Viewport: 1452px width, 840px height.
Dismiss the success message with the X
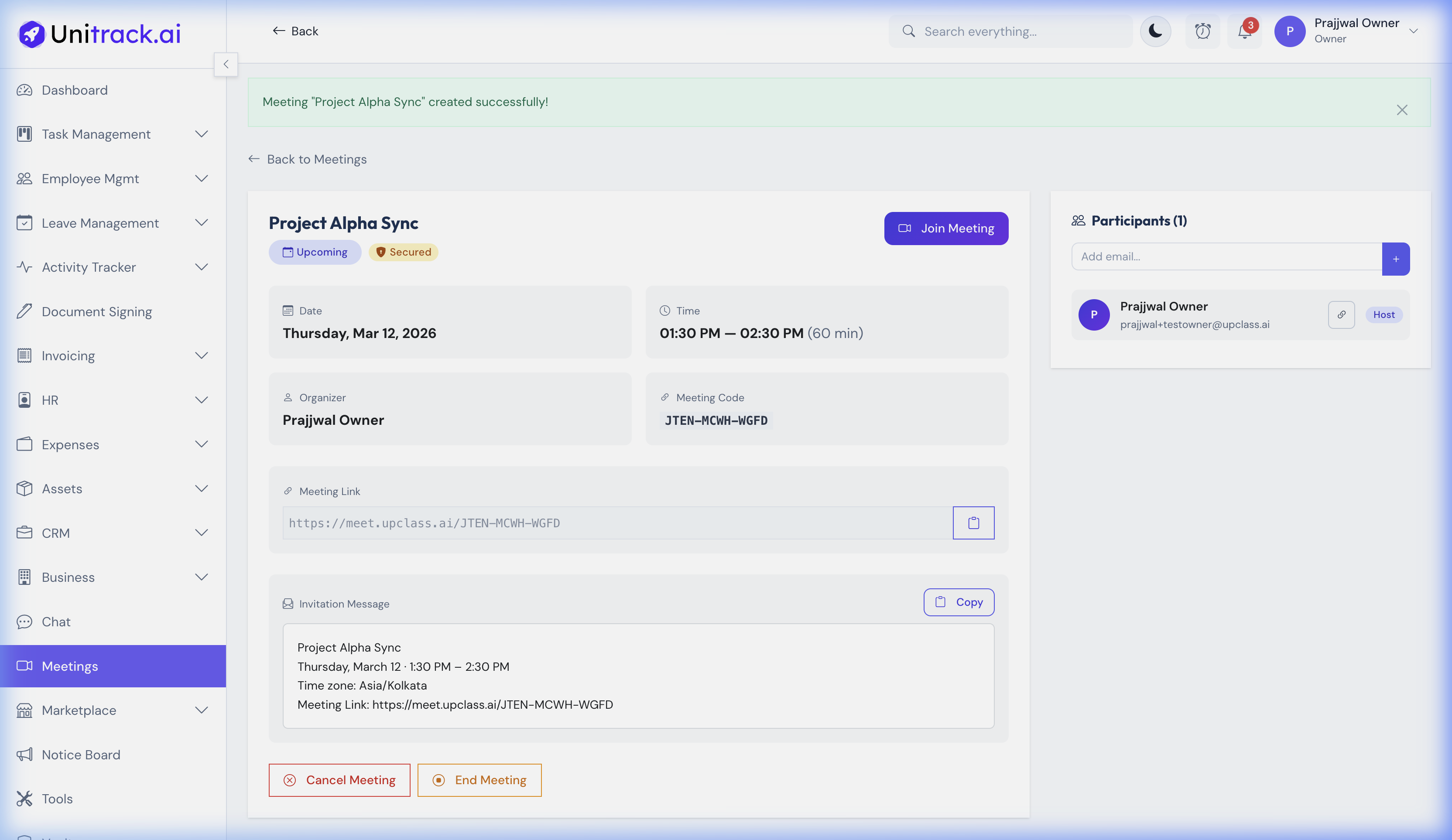click(x=1402, y=110)
